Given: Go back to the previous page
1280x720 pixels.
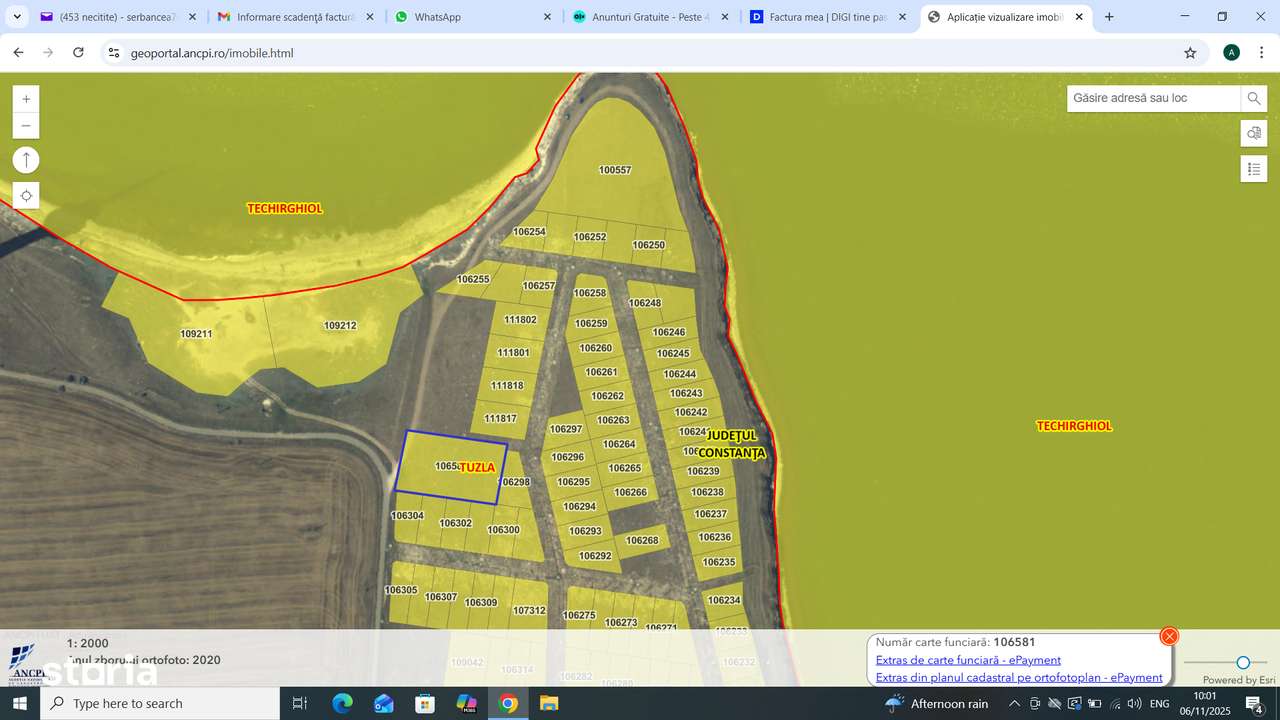Looking at the screenshot, I should coord(18,53).
